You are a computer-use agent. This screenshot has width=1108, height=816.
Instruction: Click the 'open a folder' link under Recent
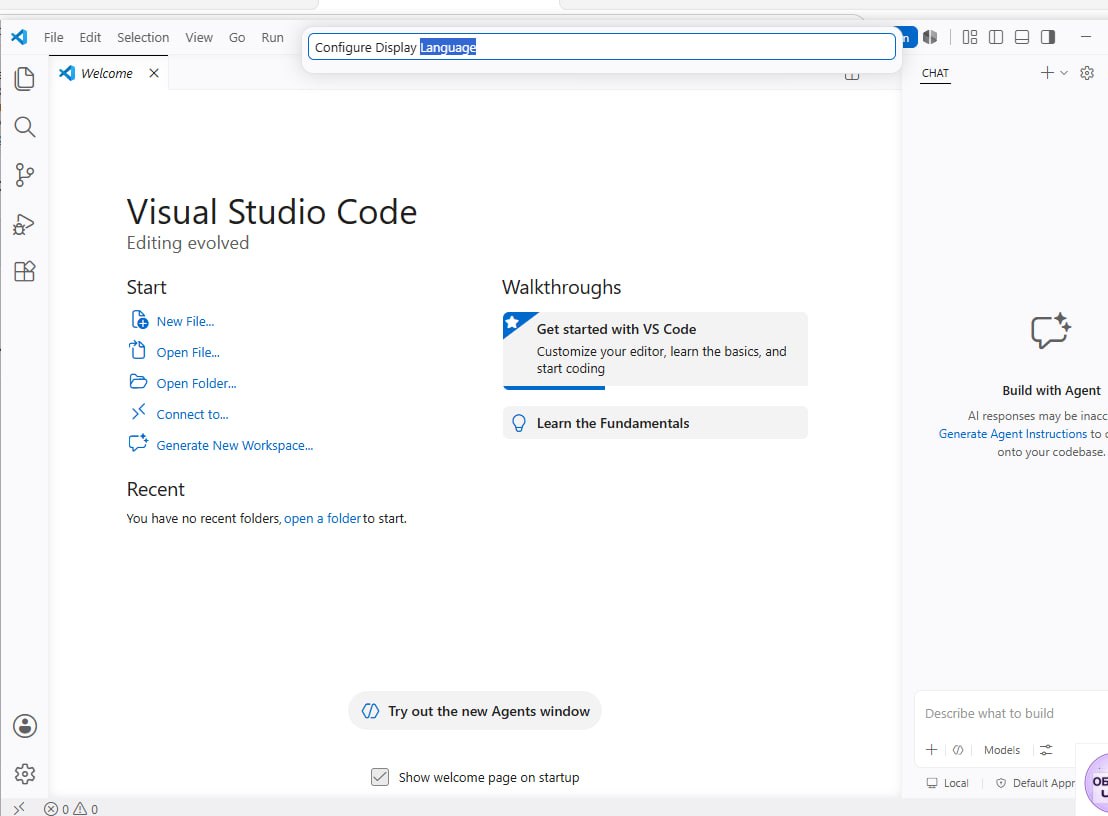322,519
